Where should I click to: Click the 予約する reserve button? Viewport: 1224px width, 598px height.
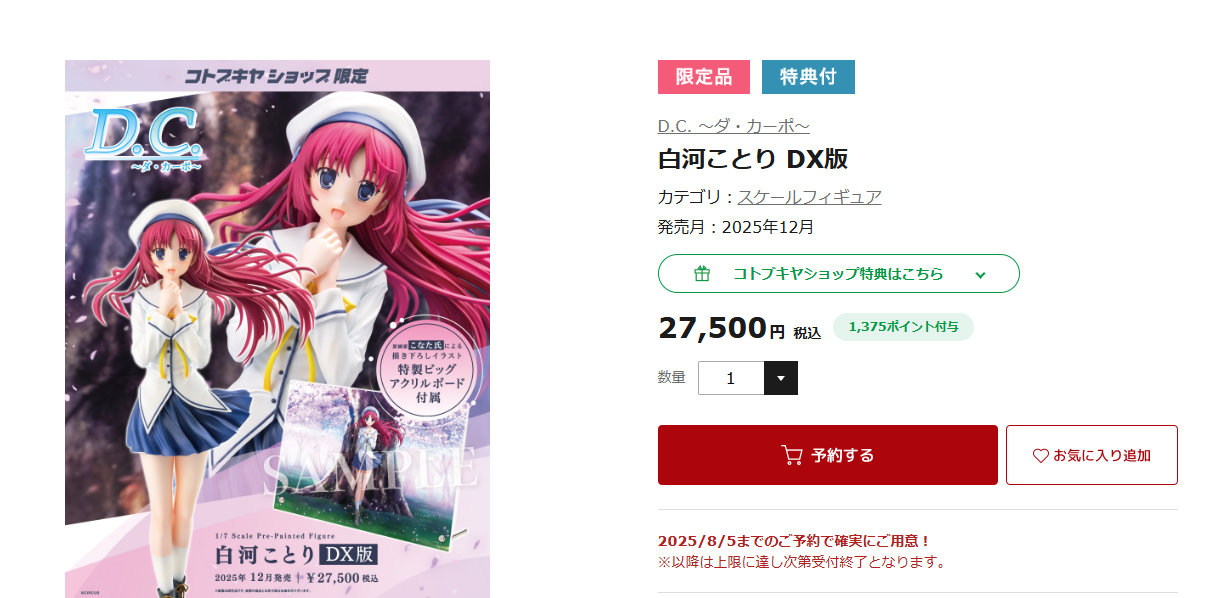(x=828, y=455)
